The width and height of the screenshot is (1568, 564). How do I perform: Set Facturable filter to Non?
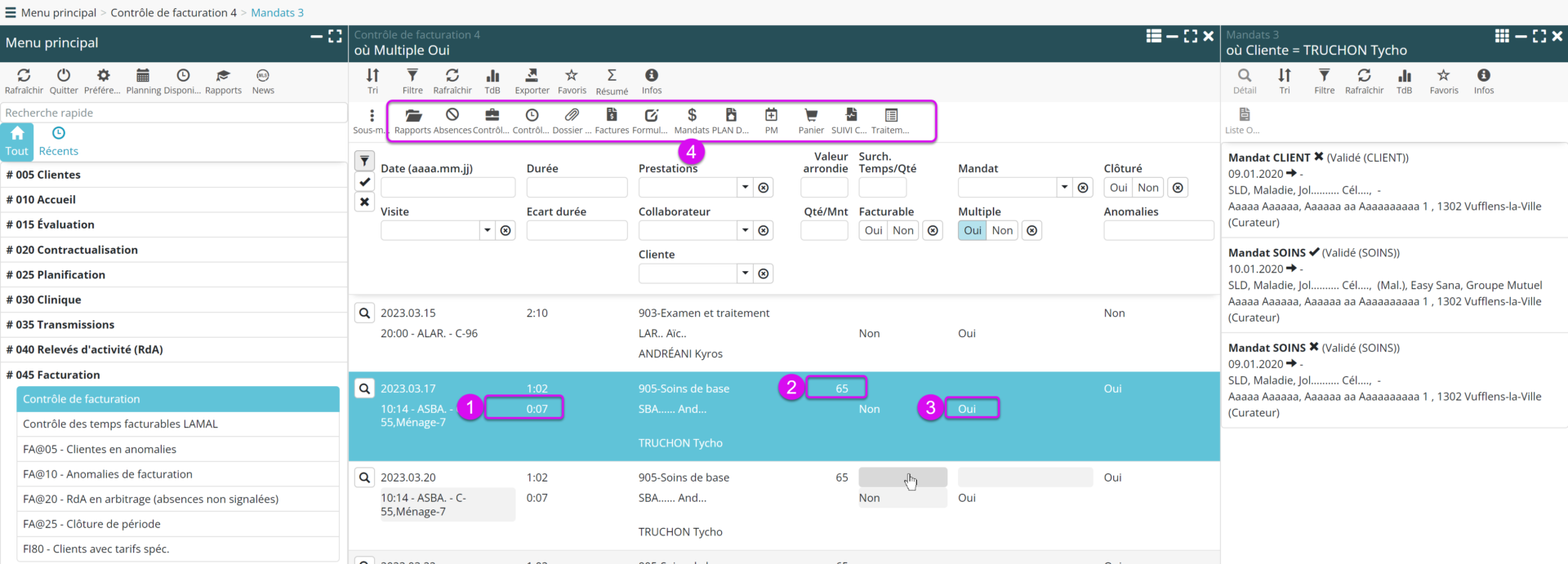point(902,231)
